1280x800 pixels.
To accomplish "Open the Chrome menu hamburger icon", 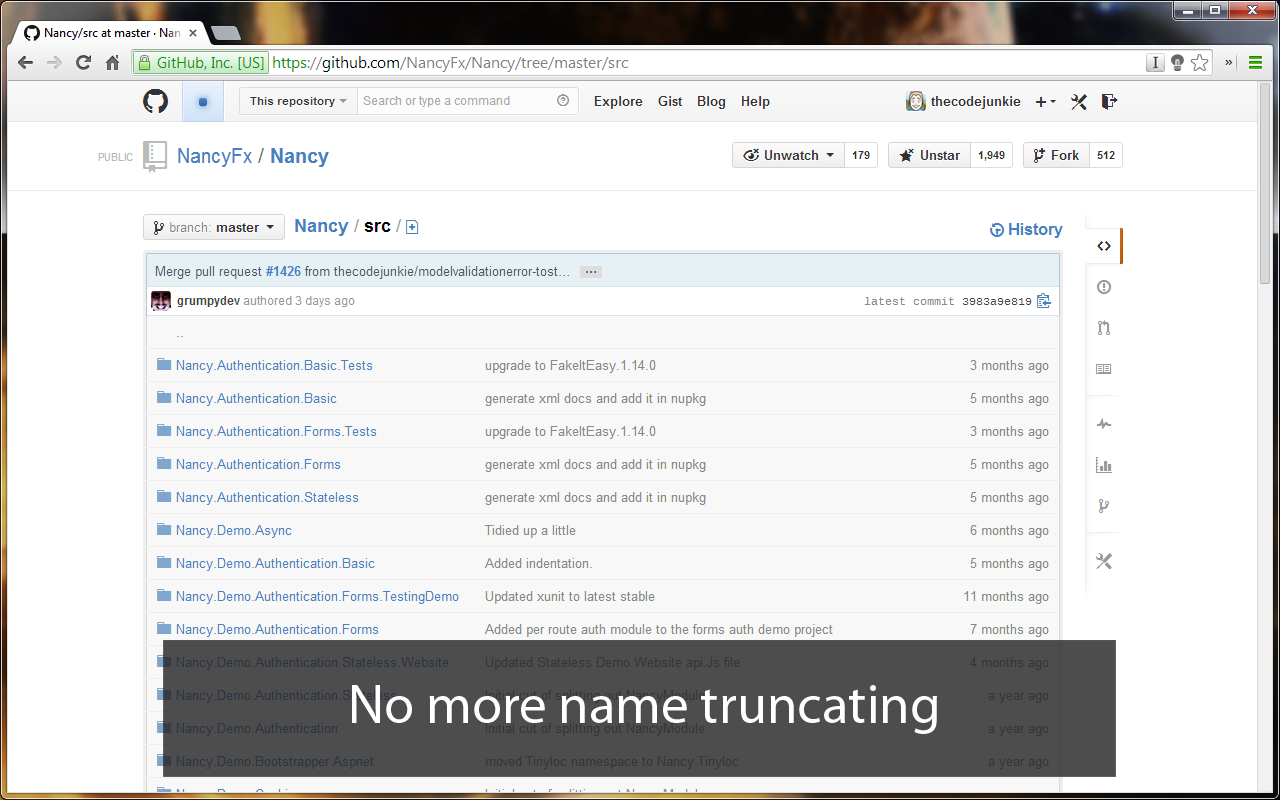I will coord(1255,63).
